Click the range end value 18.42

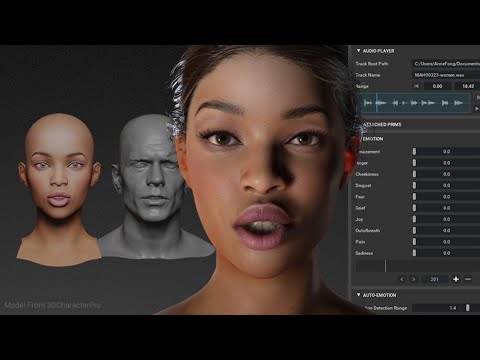coord(467,86)
